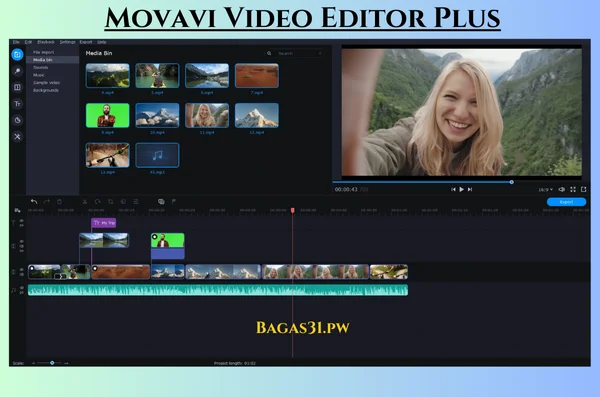Adjust the timeline Scale slider handle
This screenshot has height=397, width=600.
point(52,363)
